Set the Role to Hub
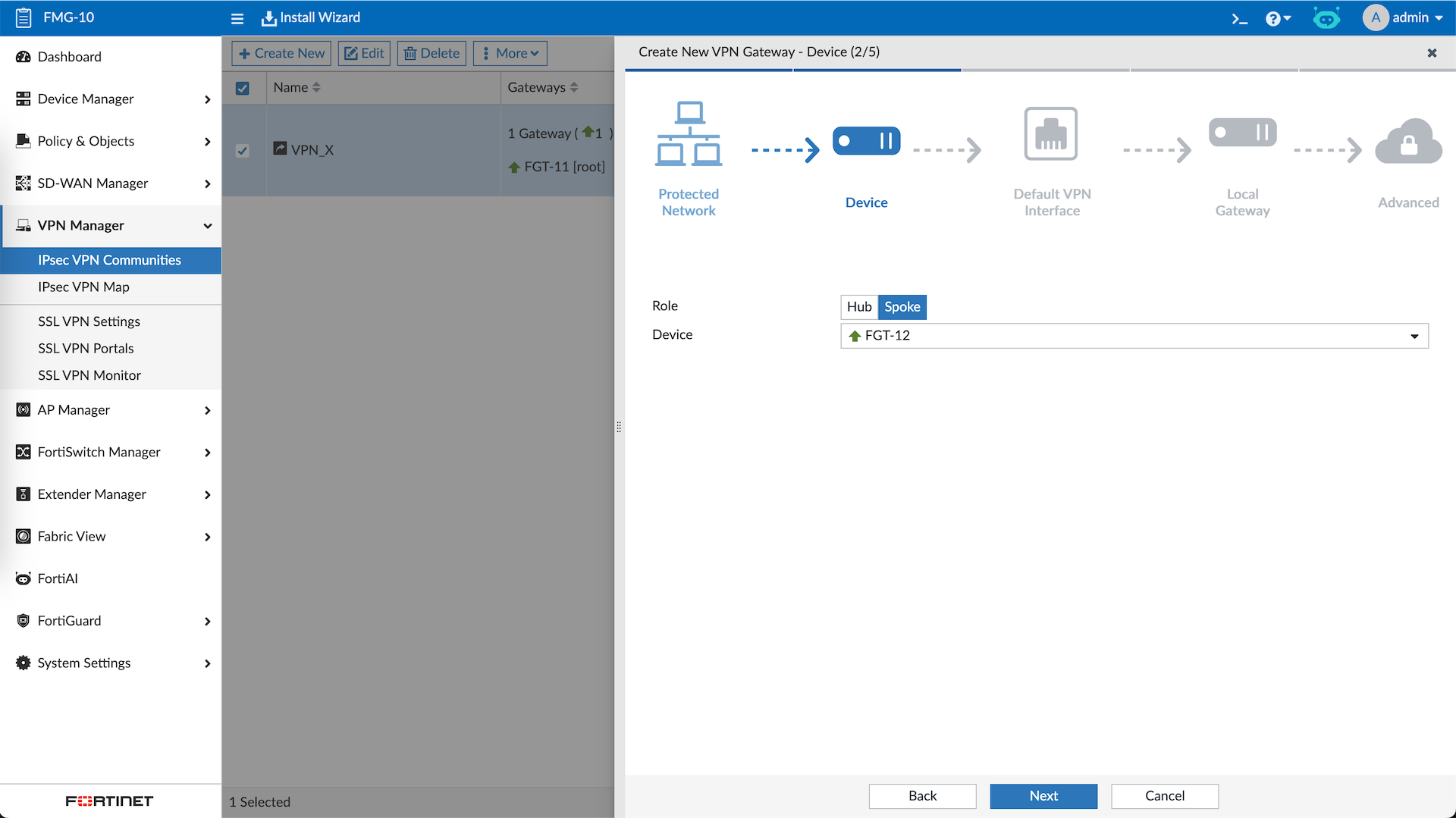The width and height of the screenshot is (1456, 818). click(859, 307)
